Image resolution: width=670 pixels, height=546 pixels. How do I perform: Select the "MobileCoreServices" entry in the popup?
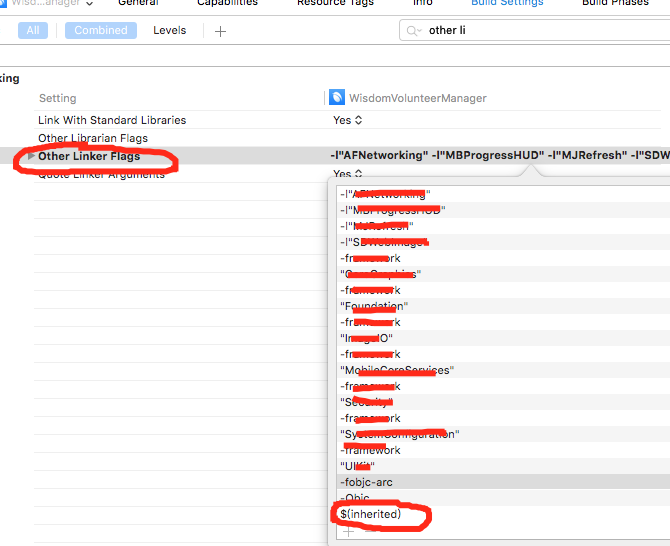tap(503, 370)
